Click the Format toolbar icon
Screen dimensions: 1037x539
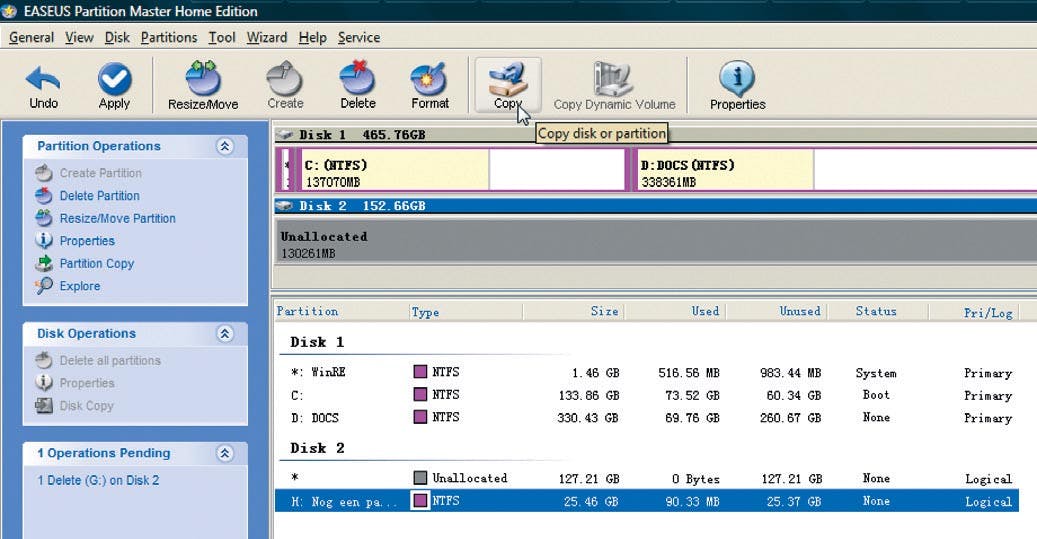click(x=429, y=79)
